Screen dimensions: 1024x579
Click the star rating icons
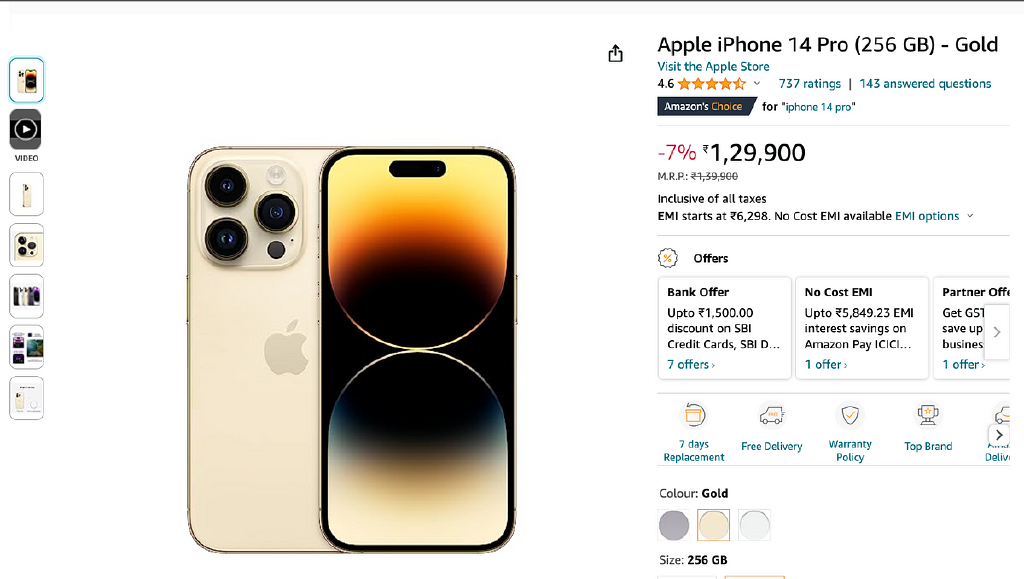[711, 84]
